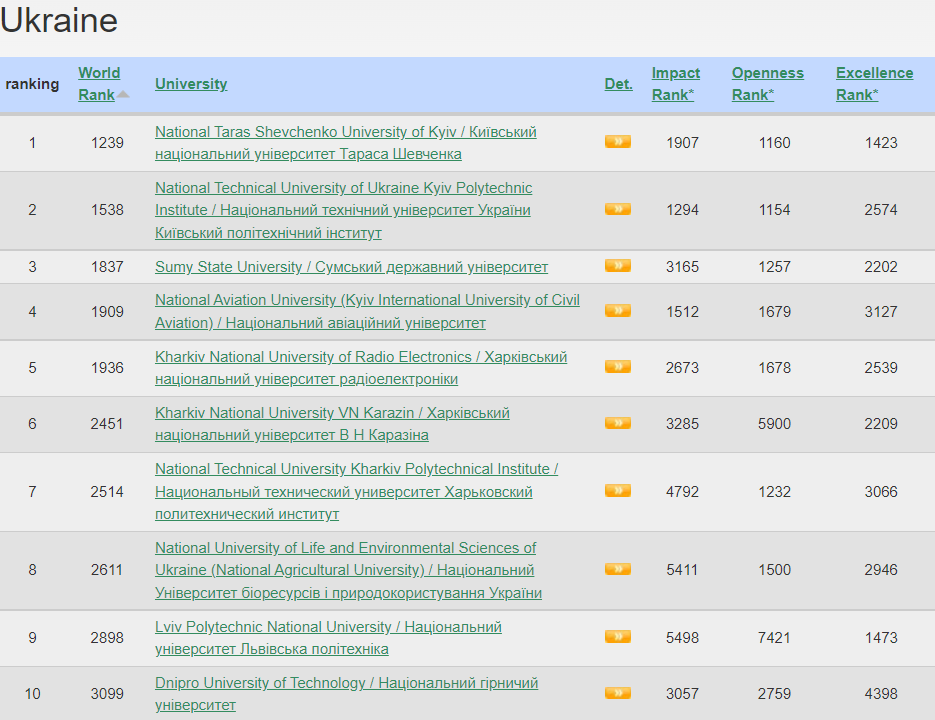The height and width of the screenshot is (720, 935).
Task: Open Lviv Polytechnic National University link
Action: click(x=328, y=638)
